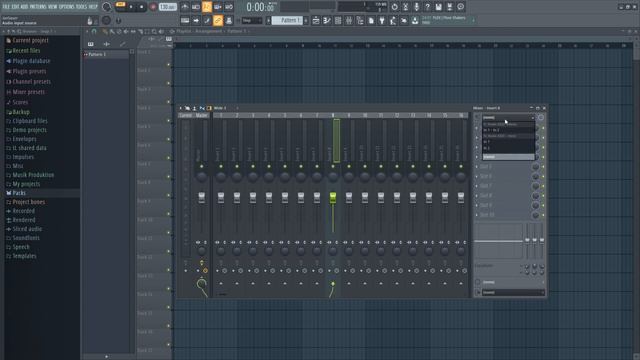Open the mixer output dropdown at panel bottom
Image resolution: width=640 pixels, height=360 pixels.
point(513,292)
